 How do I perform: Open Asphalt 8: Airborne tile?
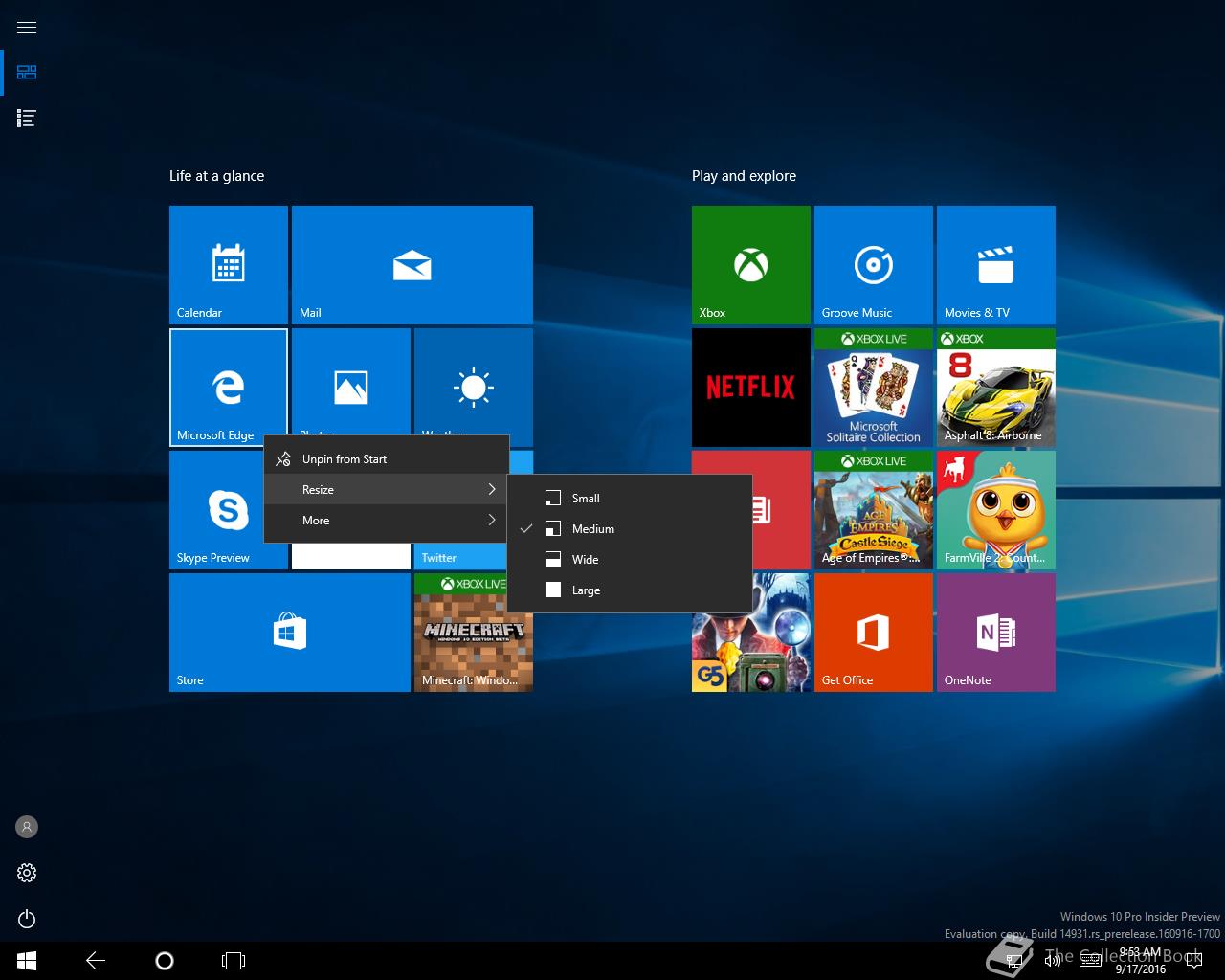pyautogui.click(x=996, y=388)
